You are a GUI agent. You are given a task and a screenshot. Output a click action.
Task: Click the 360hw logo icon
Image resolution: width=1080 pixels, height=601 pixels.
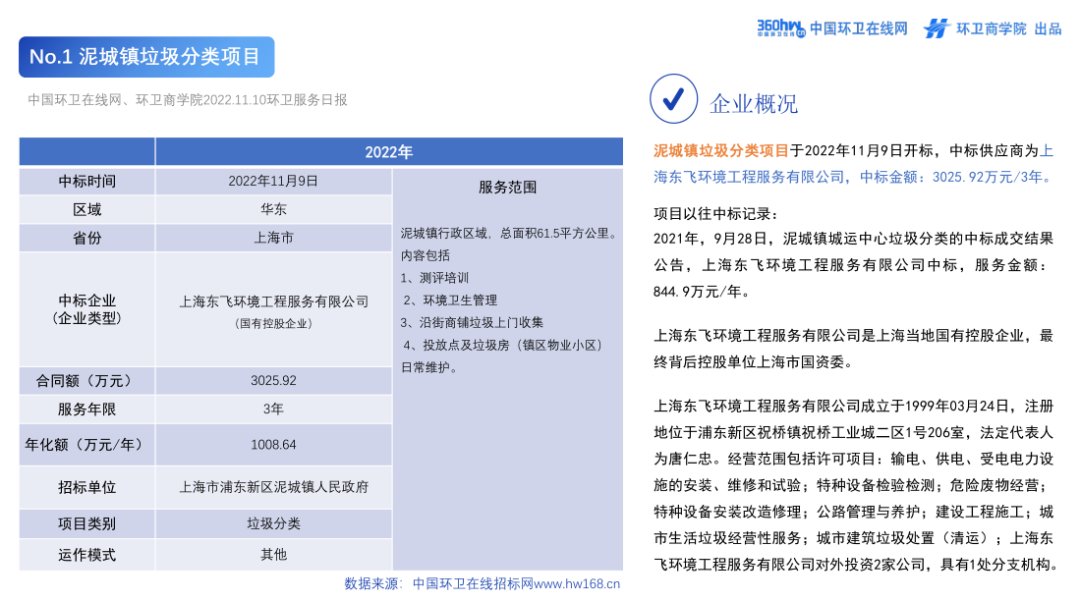click(780, 28)
